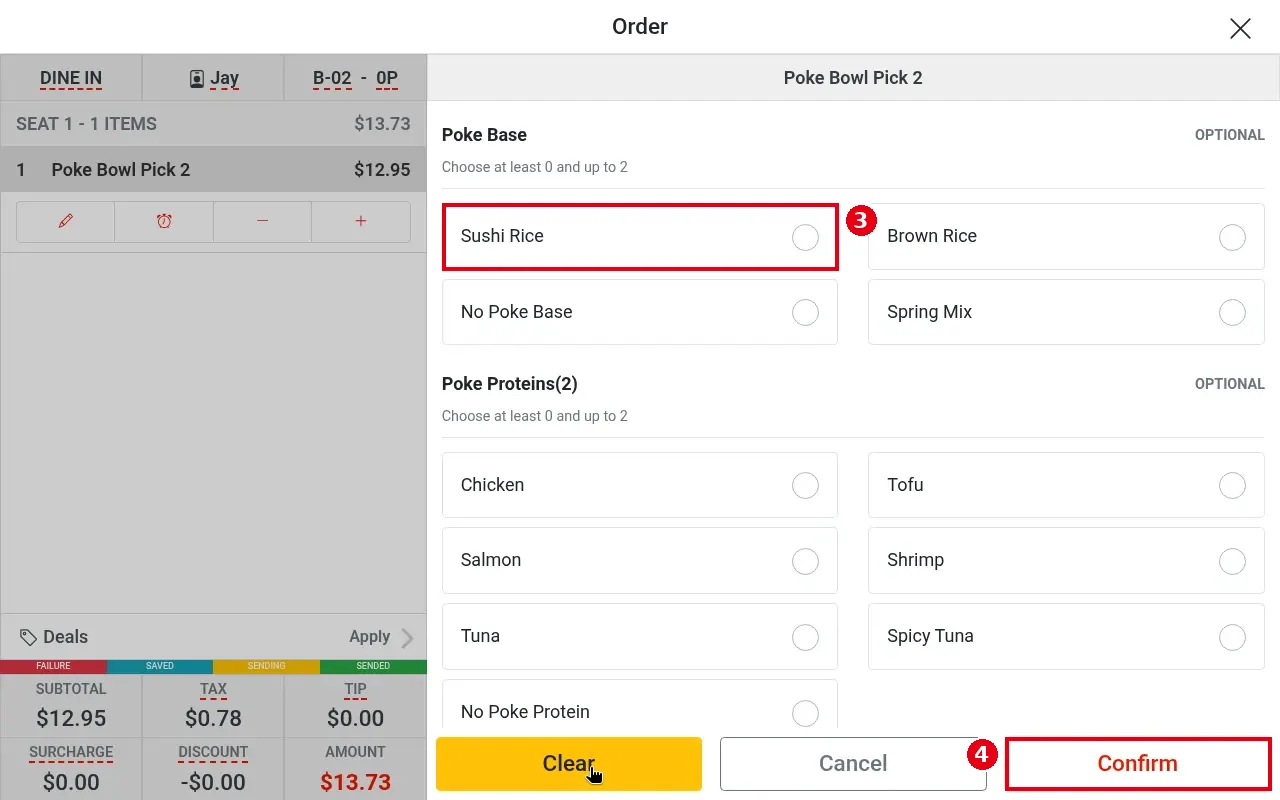The image size is (1280, 800).
Task: Click the Cancel button
Action: 853,764
